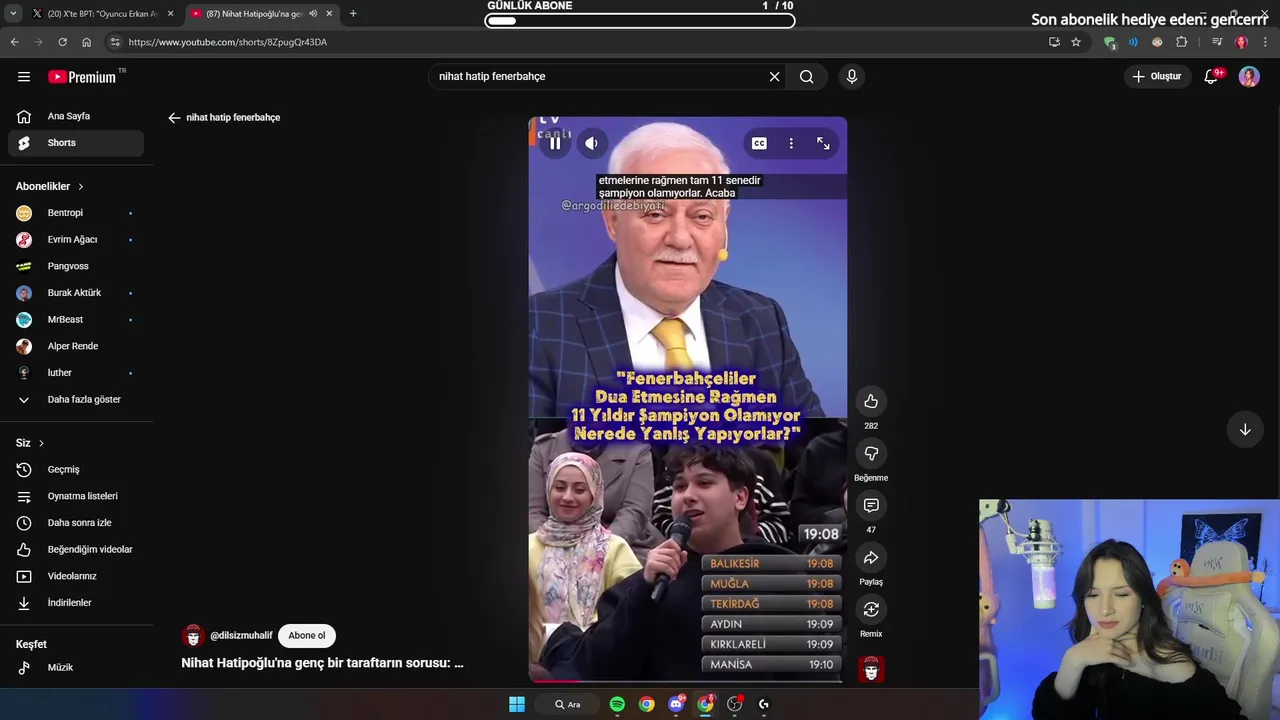Open @dilsizmuhalif channel link
Viewport: 1280px width, 720px height.
[x=241, y=635]
